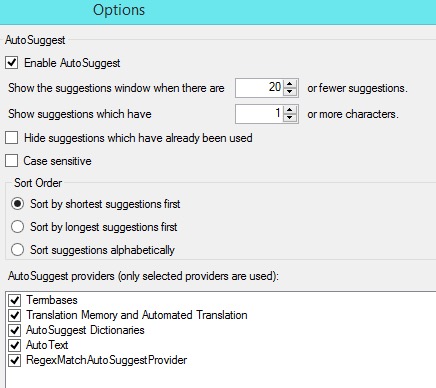Image resolution: width=436 pixels, height=388 pixels.
Task: Uncheck the AutoSuggest Dictionaries provider
Action: pyautogui.click(x=15, y=330)
